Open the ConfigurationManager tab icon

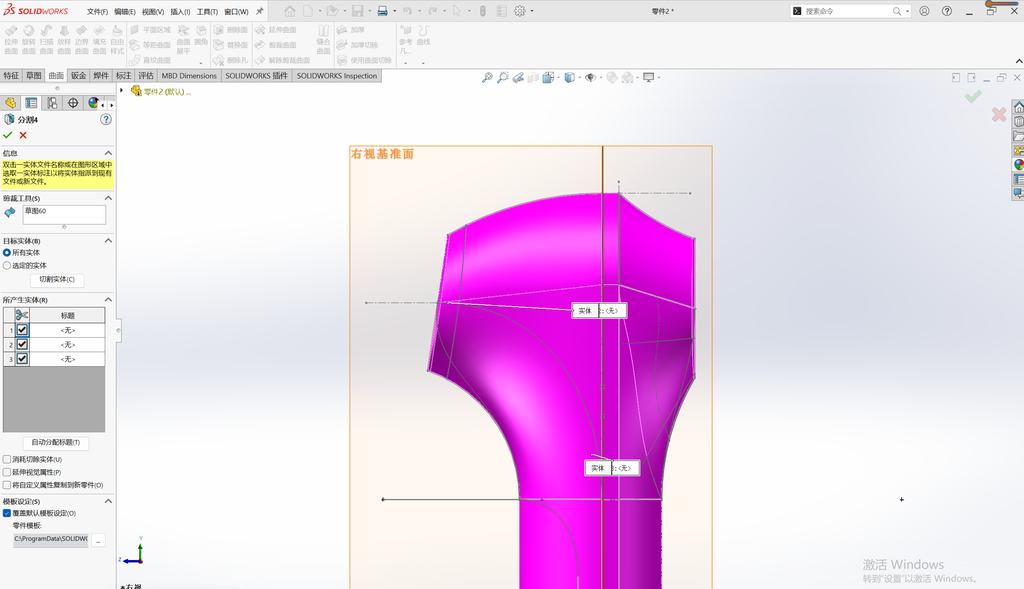click(52, 103)
